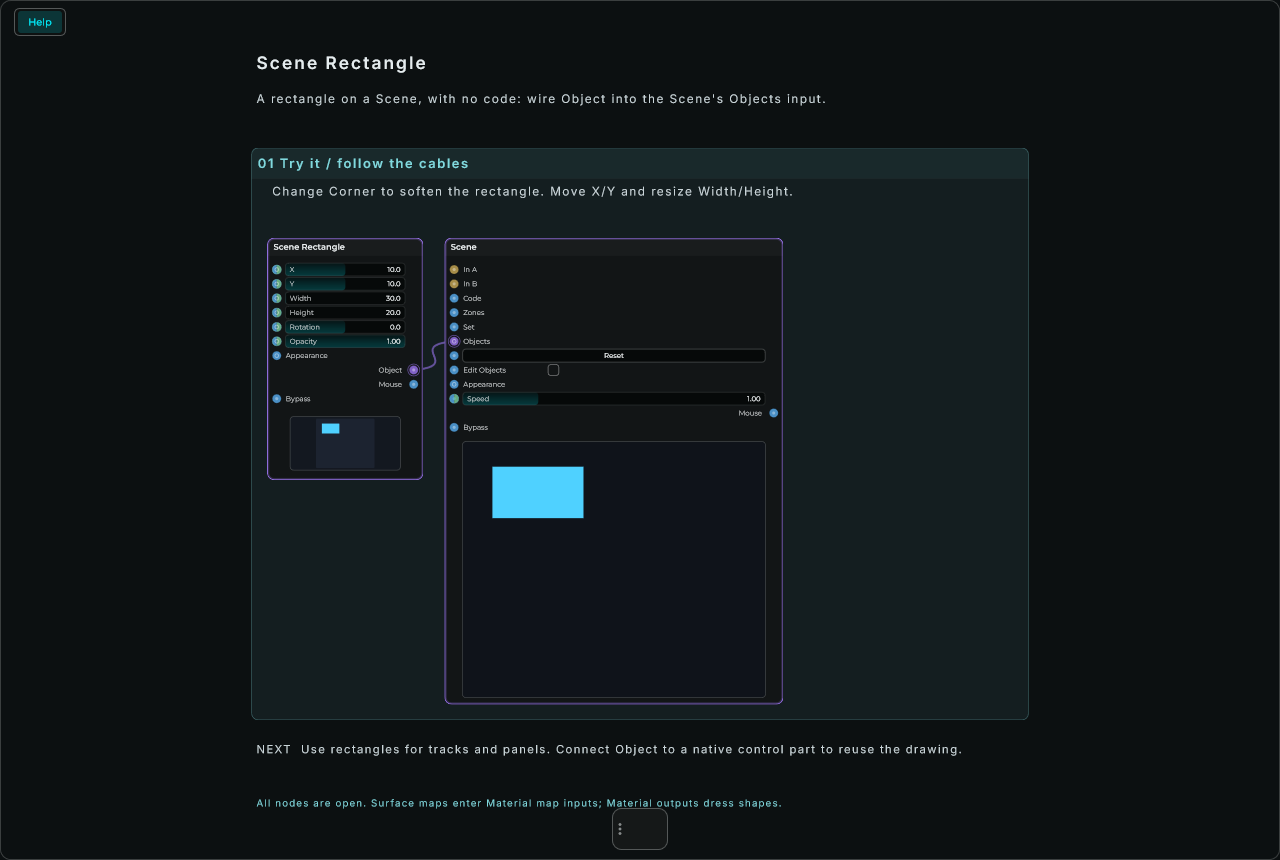Screen dimensions: 1280x860
Task: Click the Bypass port on Scene node
Action: point(454,428)
